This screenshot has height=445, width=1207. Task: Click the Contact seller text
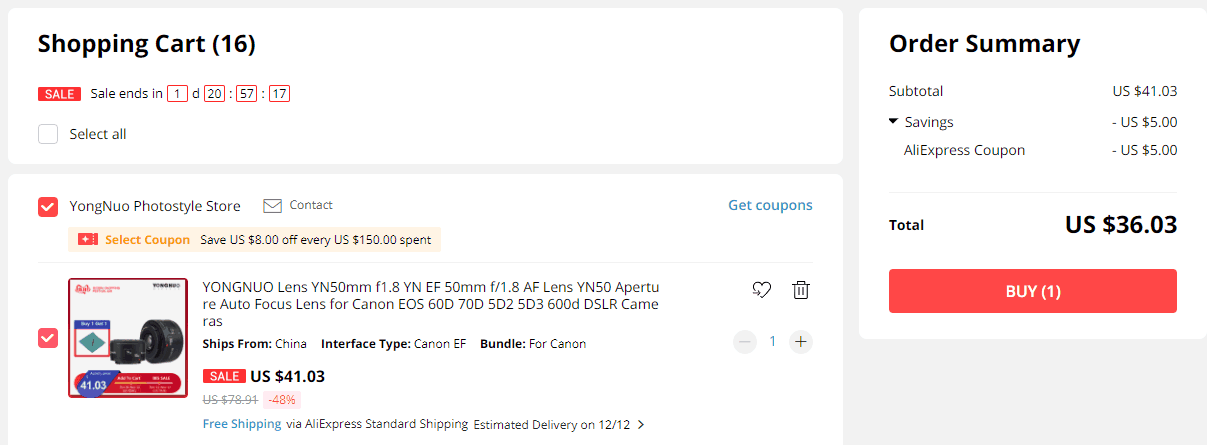[x=311, y=205]
